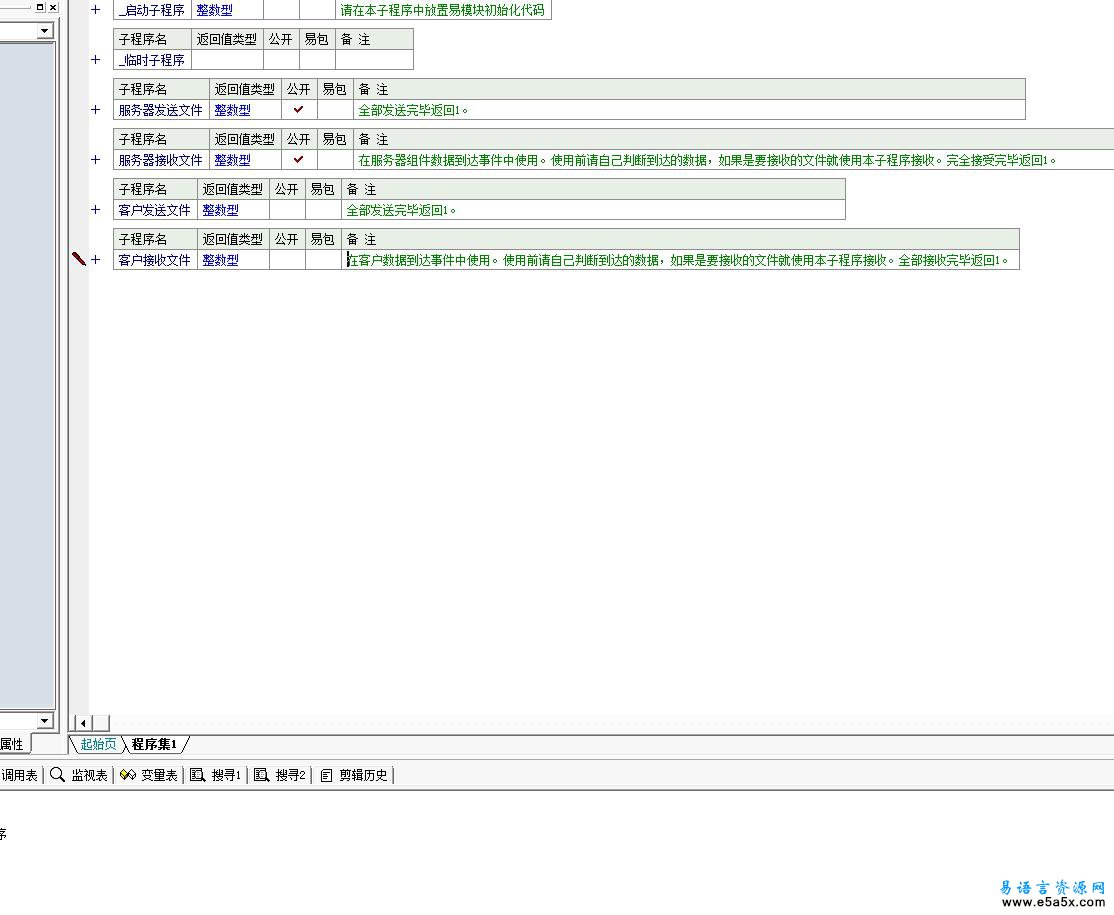1114x915 pixels.
Task: Open the 变量表 tab icon
Action: click(128, 775)
